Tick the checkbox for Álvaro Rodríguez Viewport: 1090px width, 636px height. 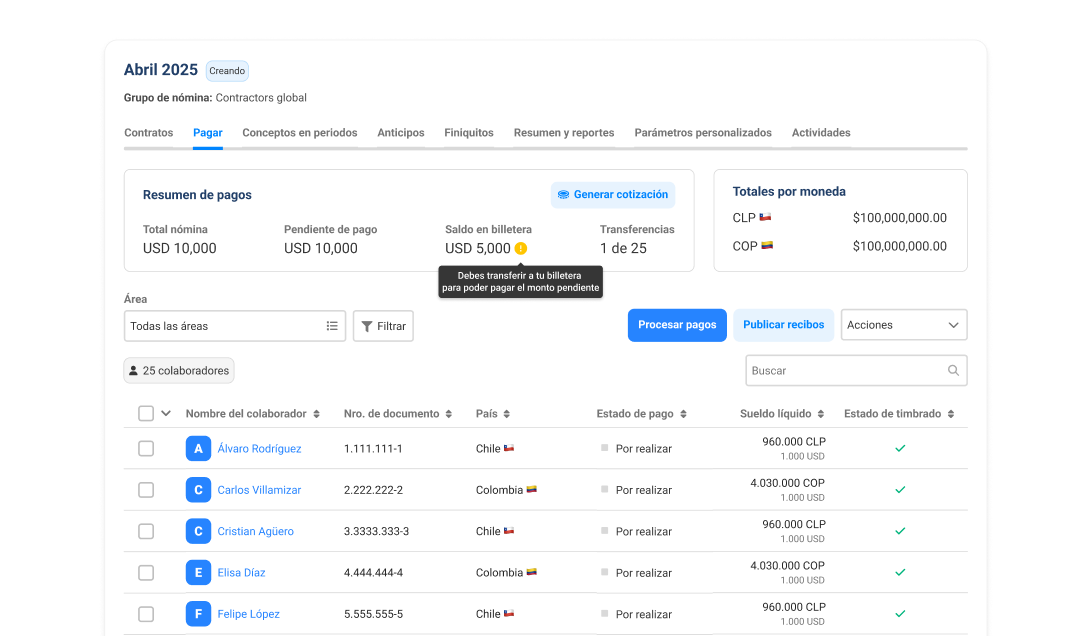146,449
